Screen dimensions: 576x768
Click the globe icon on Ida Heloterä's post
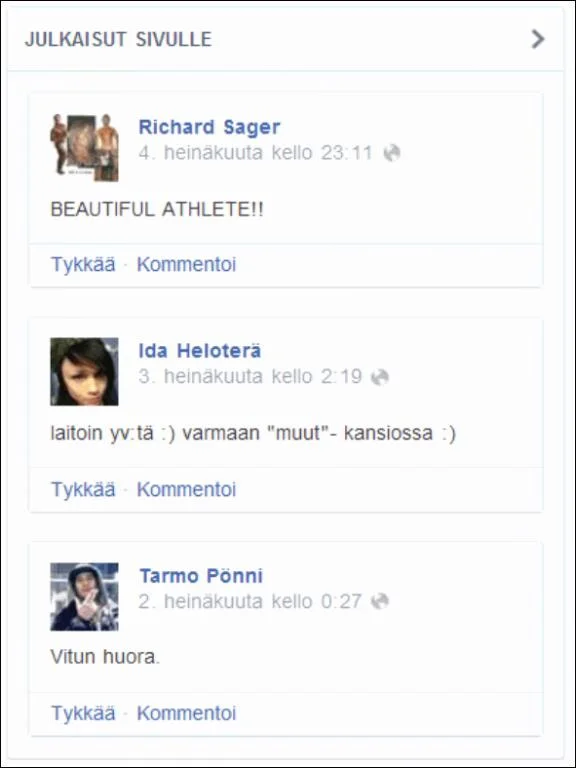pos(380,377)
